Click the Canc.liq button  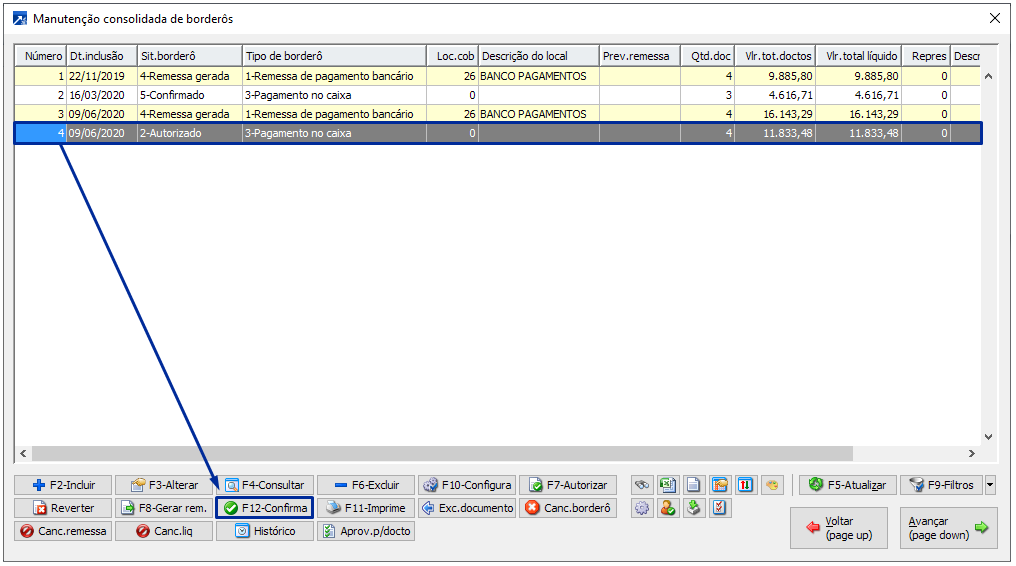pyautogui.click(x=164, y=531)
